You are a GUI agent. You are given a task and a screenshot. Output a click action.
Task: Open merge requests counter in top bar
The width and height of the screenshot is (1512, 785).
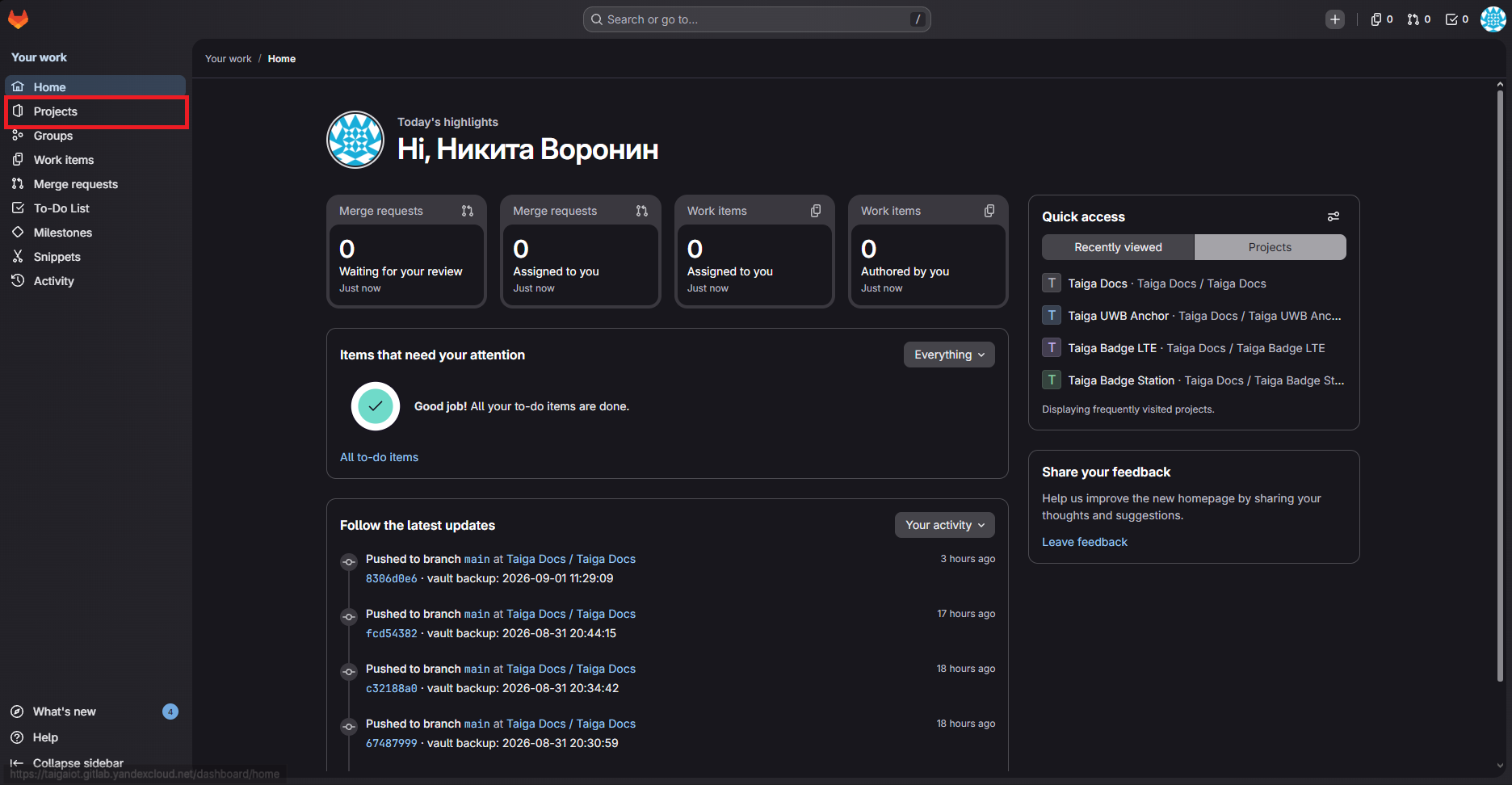pos(1419,19)
